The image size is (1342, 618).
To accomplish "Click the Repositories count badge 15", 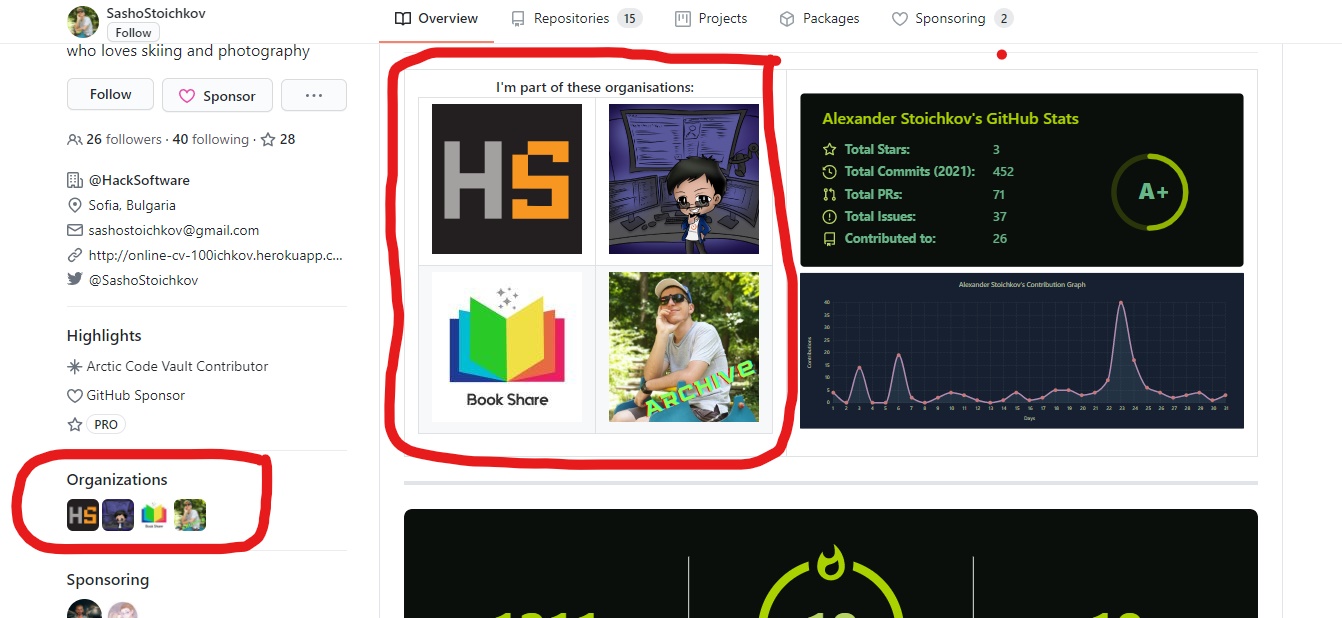I will 630,19.
